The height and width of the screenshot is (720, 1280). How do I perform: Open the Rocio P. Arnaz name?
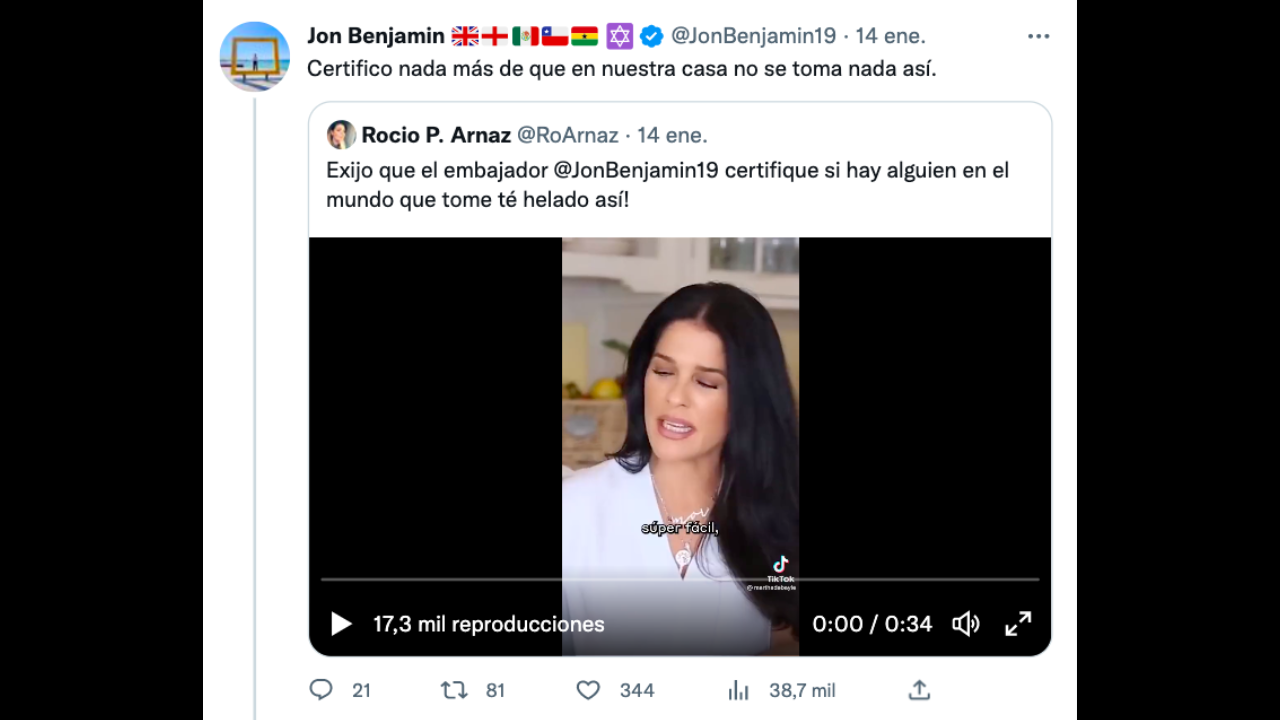click(x=436, y=135)
